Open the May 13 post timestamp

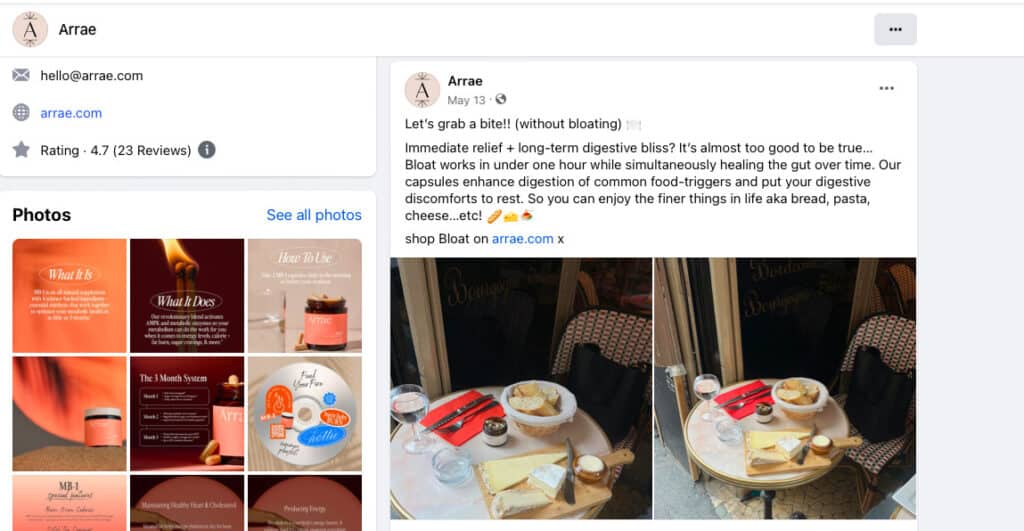coord(466,100)
